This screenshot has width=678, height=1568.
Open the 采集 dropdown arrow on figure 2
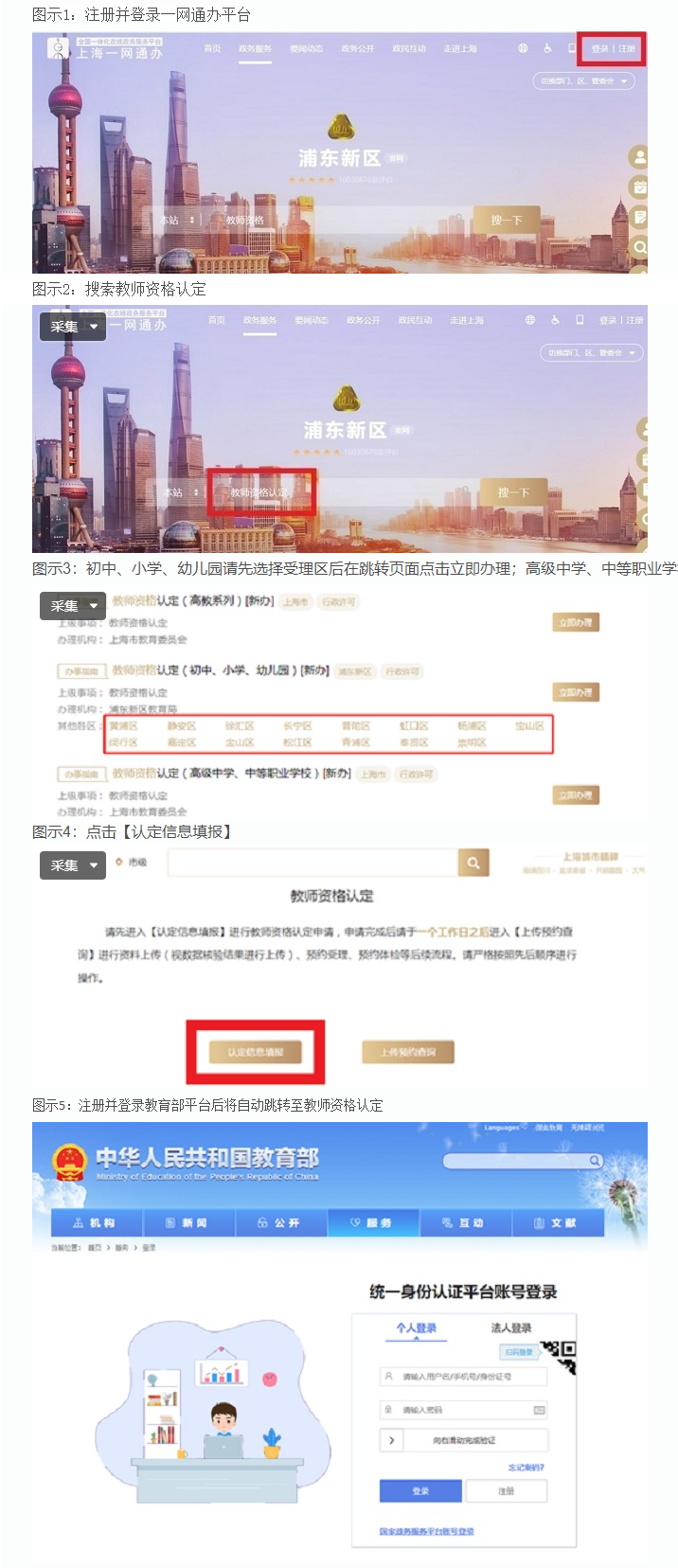click(94, 327)
